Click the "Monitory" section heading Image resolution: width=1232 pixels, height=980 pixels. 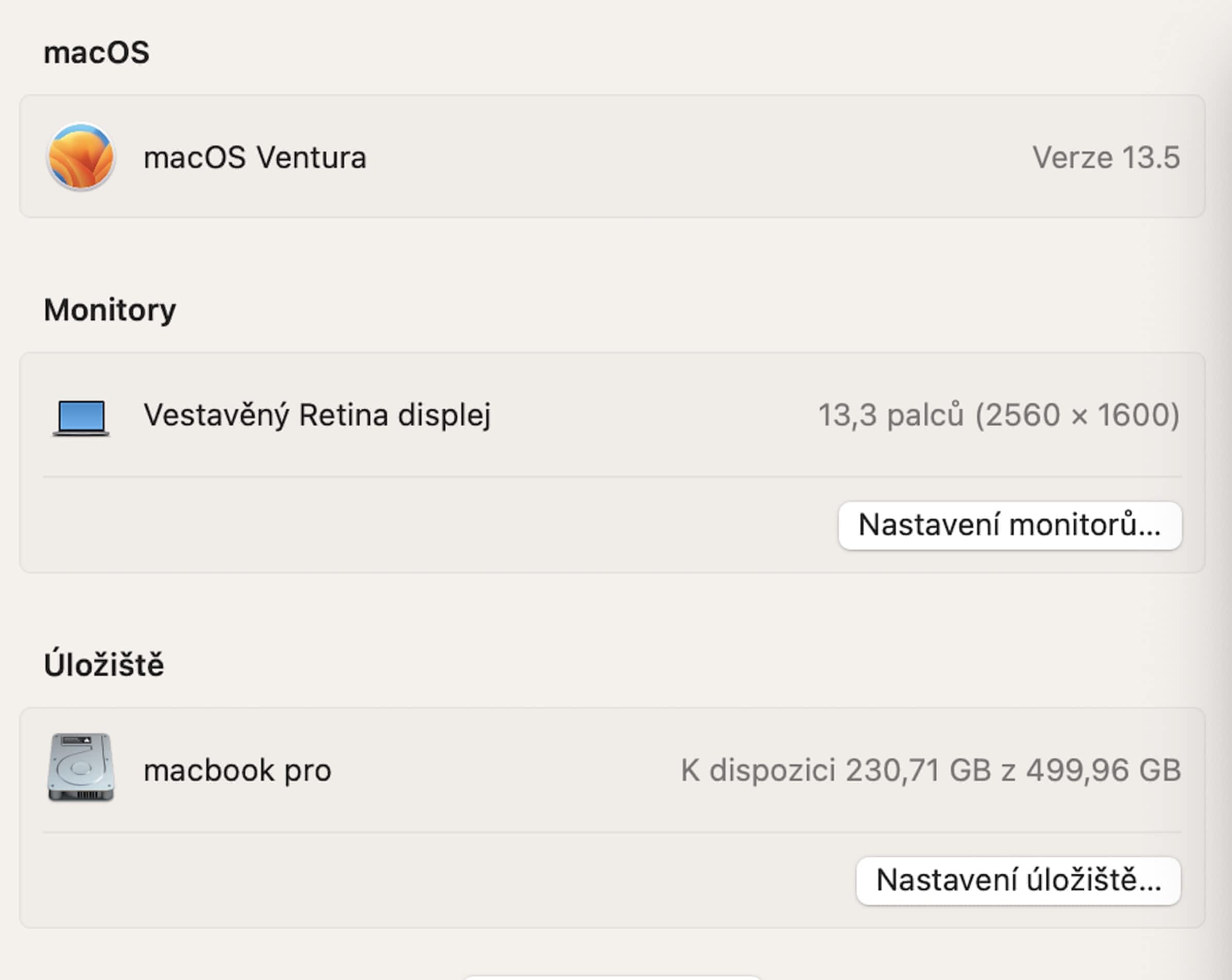(x=110, y=310)
